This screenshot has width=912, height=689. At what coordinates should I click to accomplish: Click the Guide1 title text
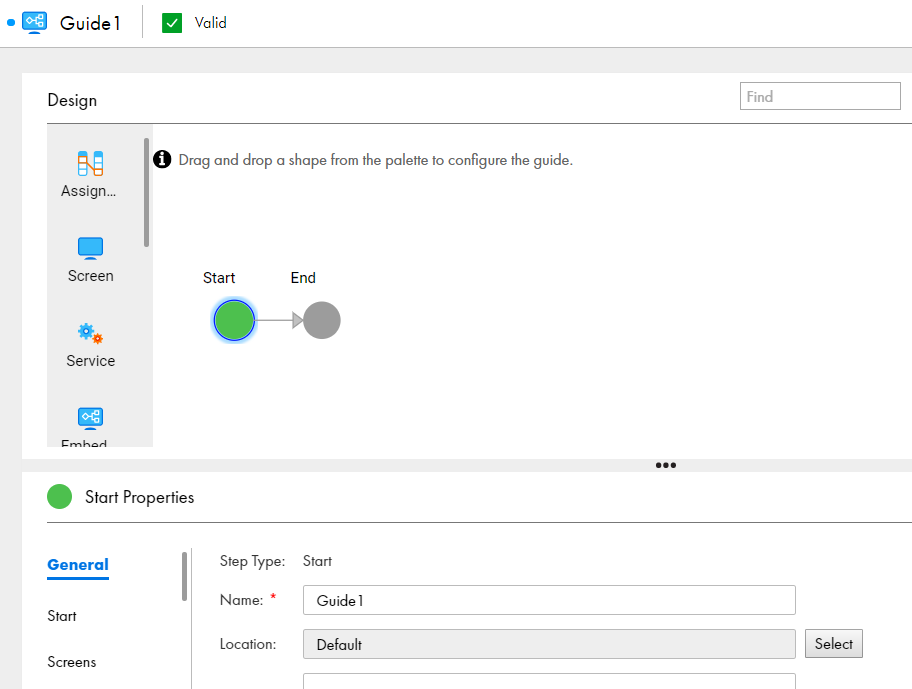click(x=90, y=23)
